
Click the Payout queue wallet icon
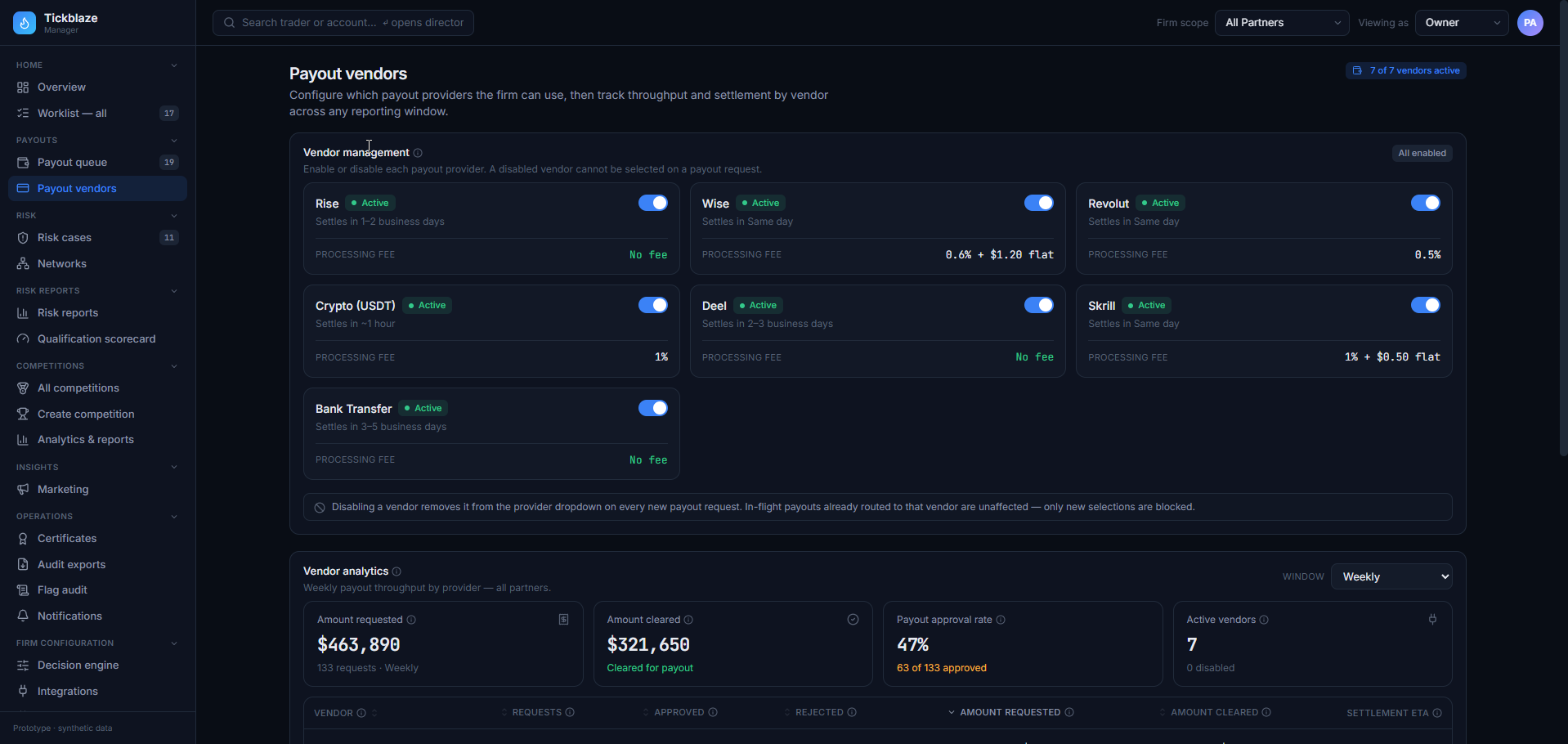click(x=23, y=163)
